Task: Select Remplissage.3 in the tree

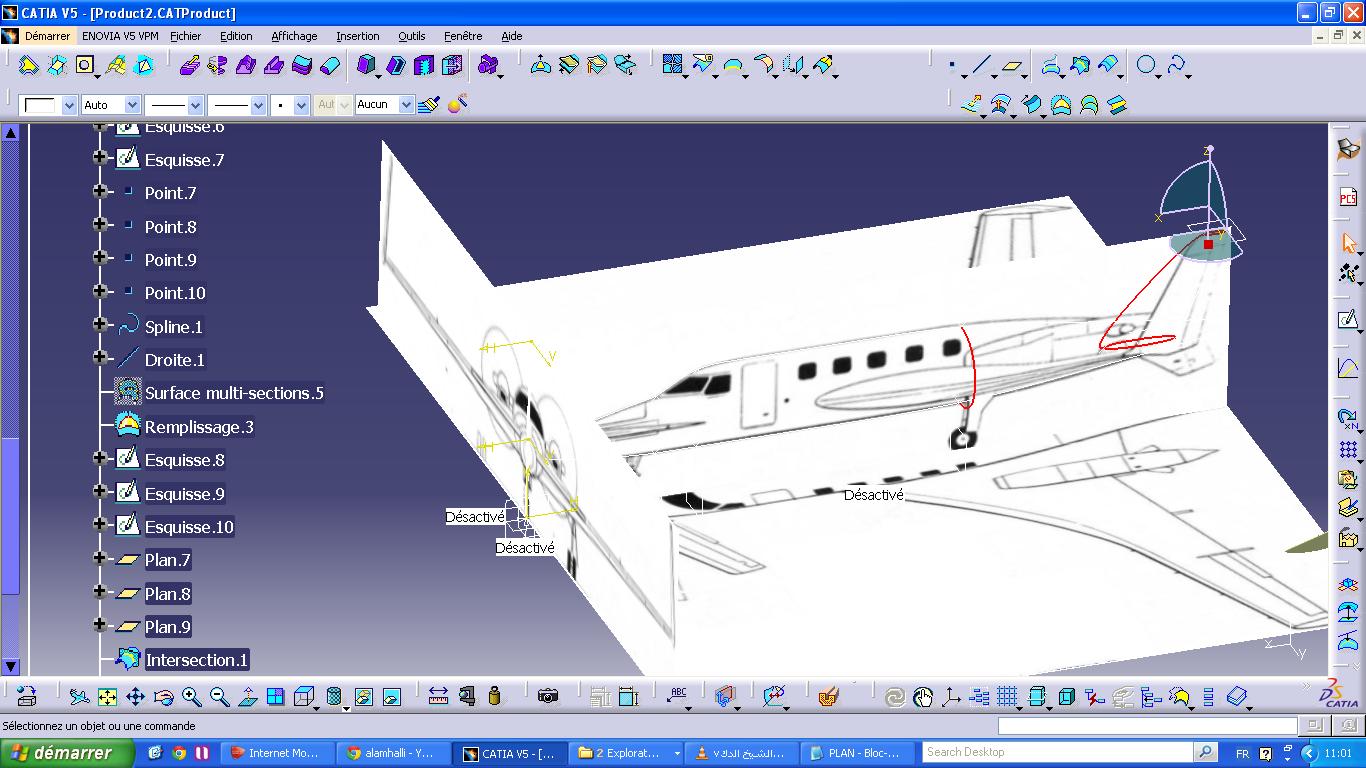Action: [x=198, y=427]
